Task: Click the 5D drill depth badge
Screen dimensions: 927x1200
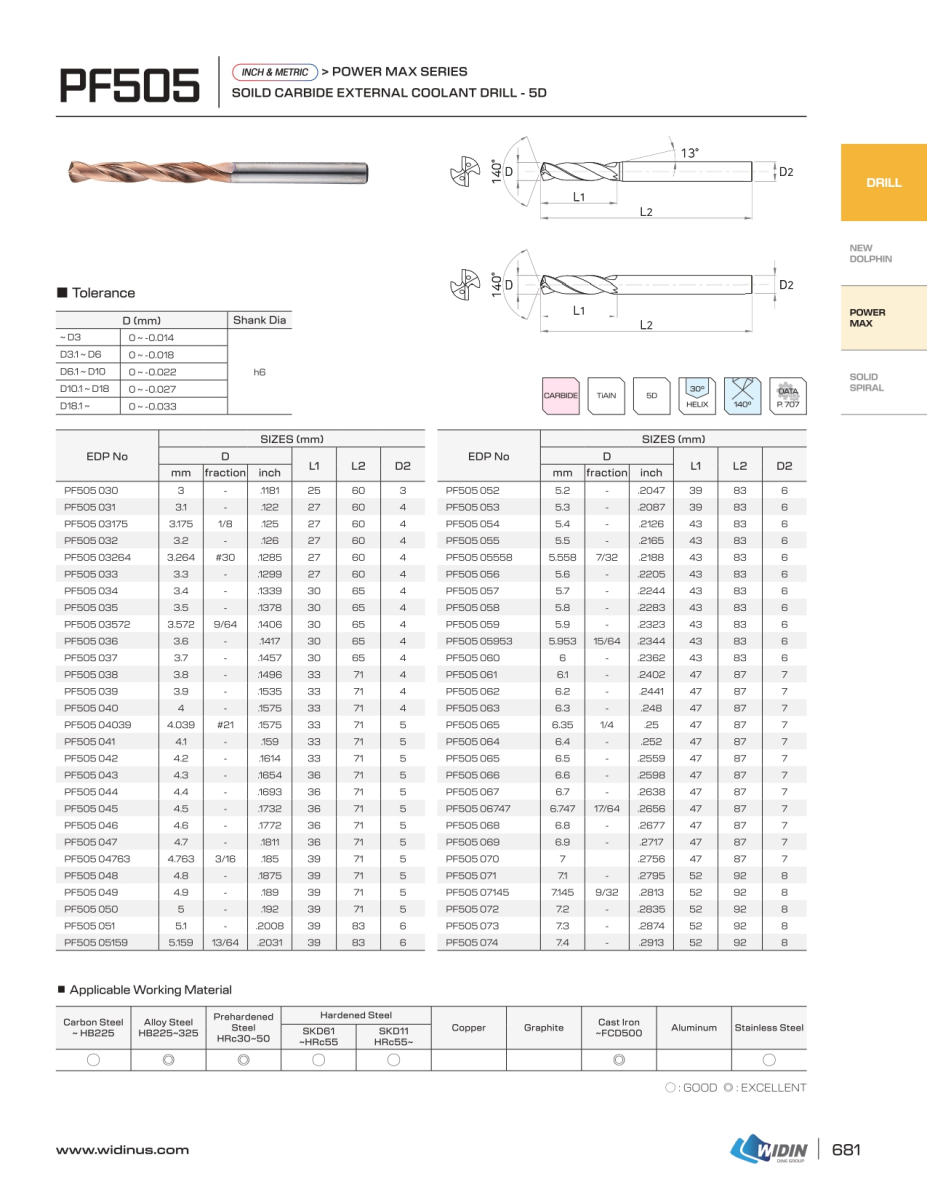Action: 651,396
